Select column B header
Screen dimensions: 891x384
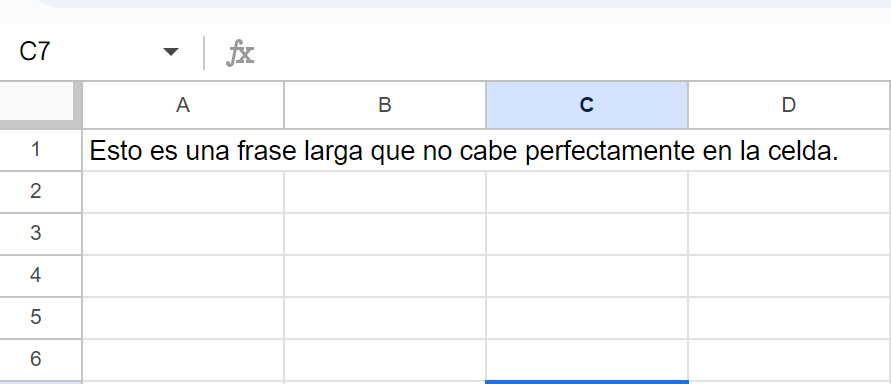tap(385, 105)
